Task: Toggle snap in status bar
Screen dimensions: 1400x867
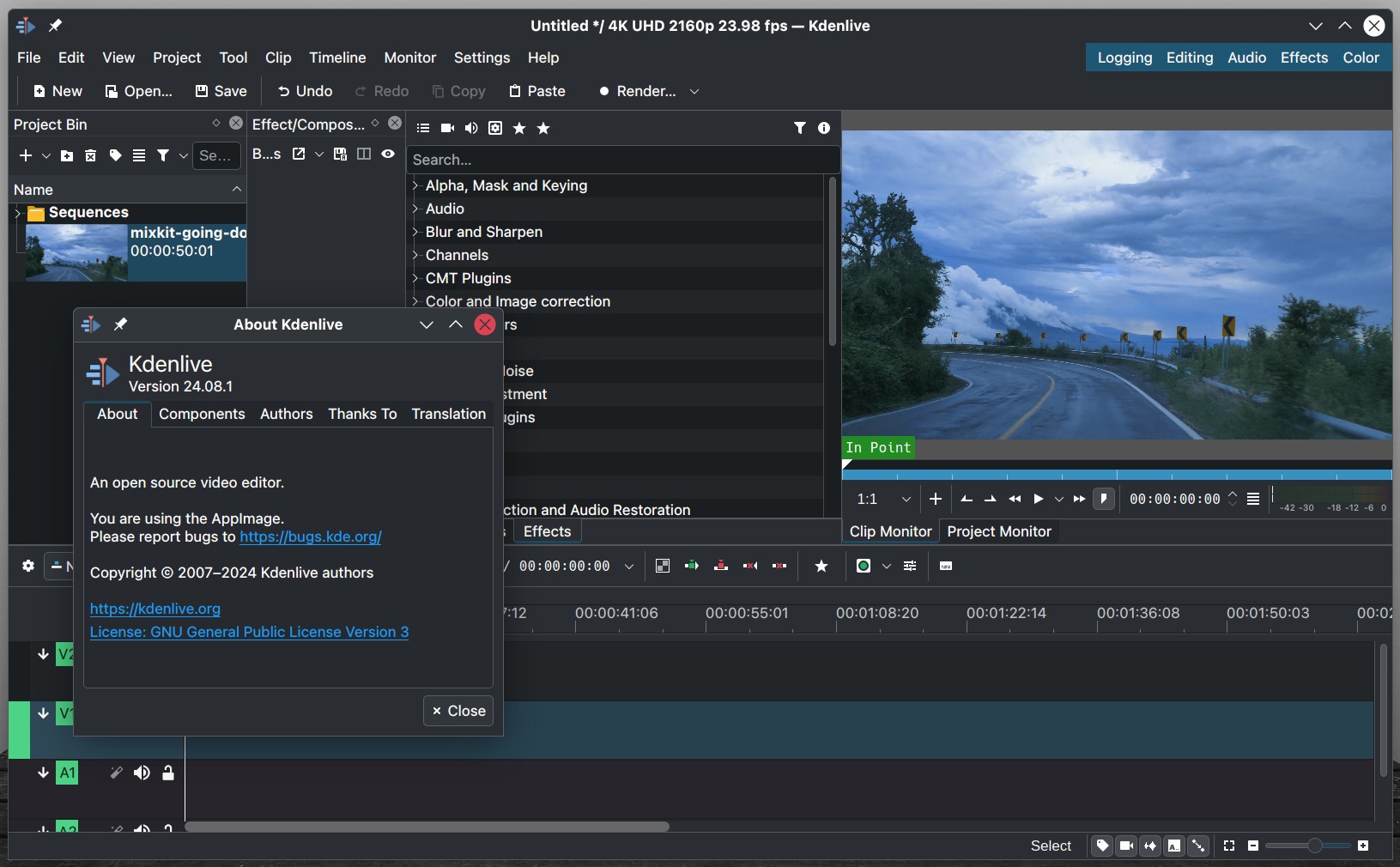Action: click(x=1198, y=846)
